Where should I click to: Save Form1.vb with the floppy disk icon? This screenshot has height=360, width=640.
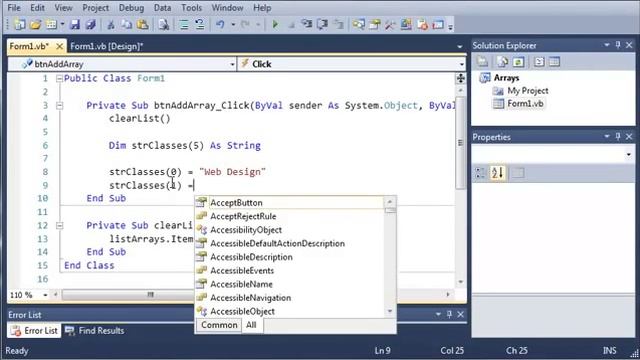pos(75,25)
